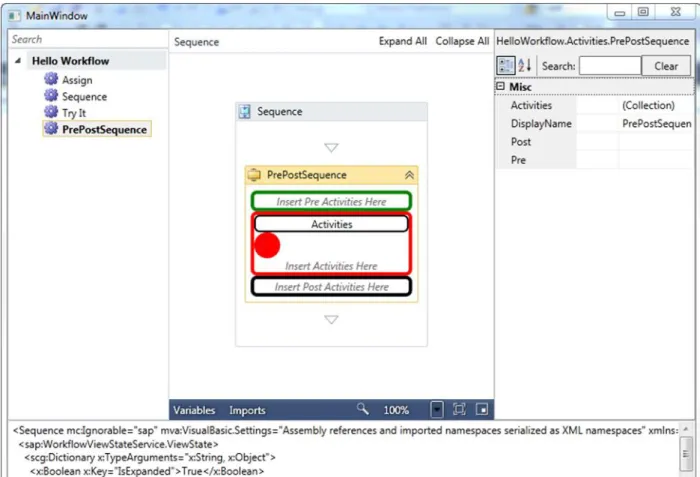
Task: Click the x:Boolean IsExpanded XAML line
Action: pos(147,471)
